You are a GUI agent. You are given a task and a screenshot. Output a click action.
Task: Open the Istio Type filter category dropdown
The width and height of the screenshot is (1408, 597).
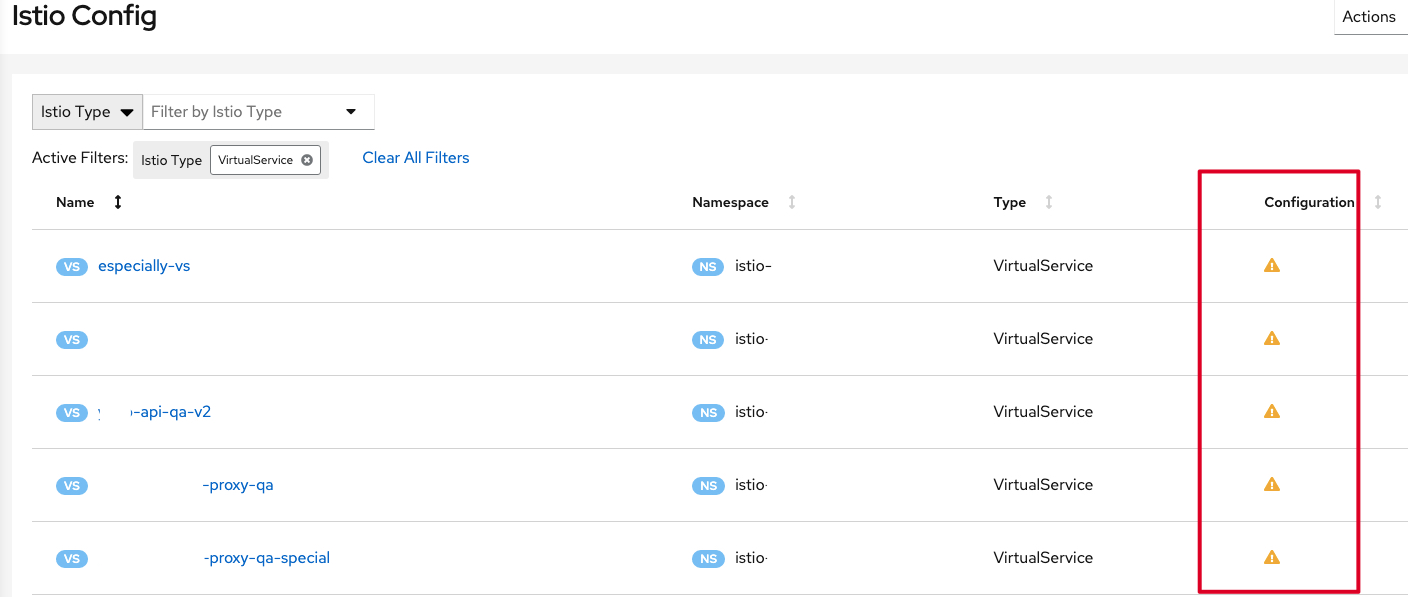coord(87,112)
